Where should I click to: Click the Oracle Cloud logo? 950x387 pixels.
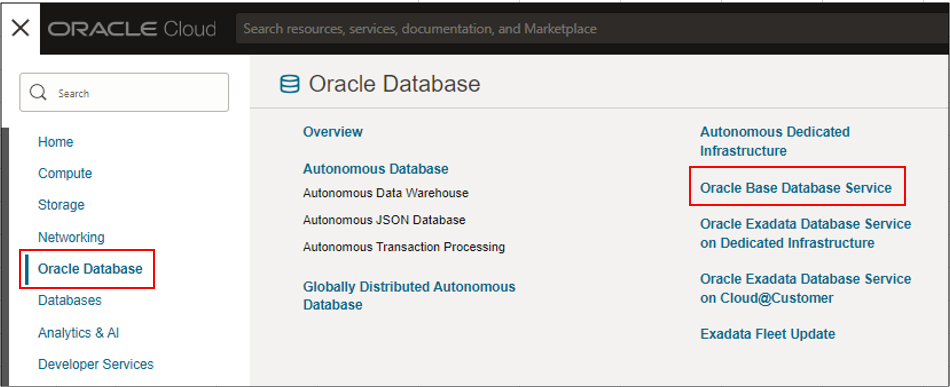(132, 28)
